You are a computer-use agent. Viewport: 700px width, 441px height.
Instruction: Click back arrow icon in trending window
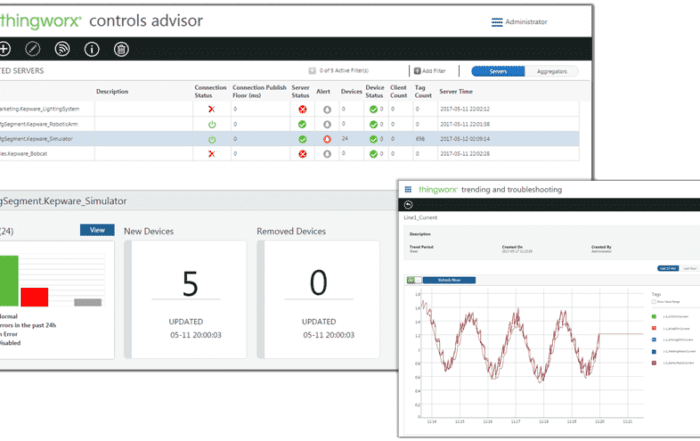click(x=408, y=204)
